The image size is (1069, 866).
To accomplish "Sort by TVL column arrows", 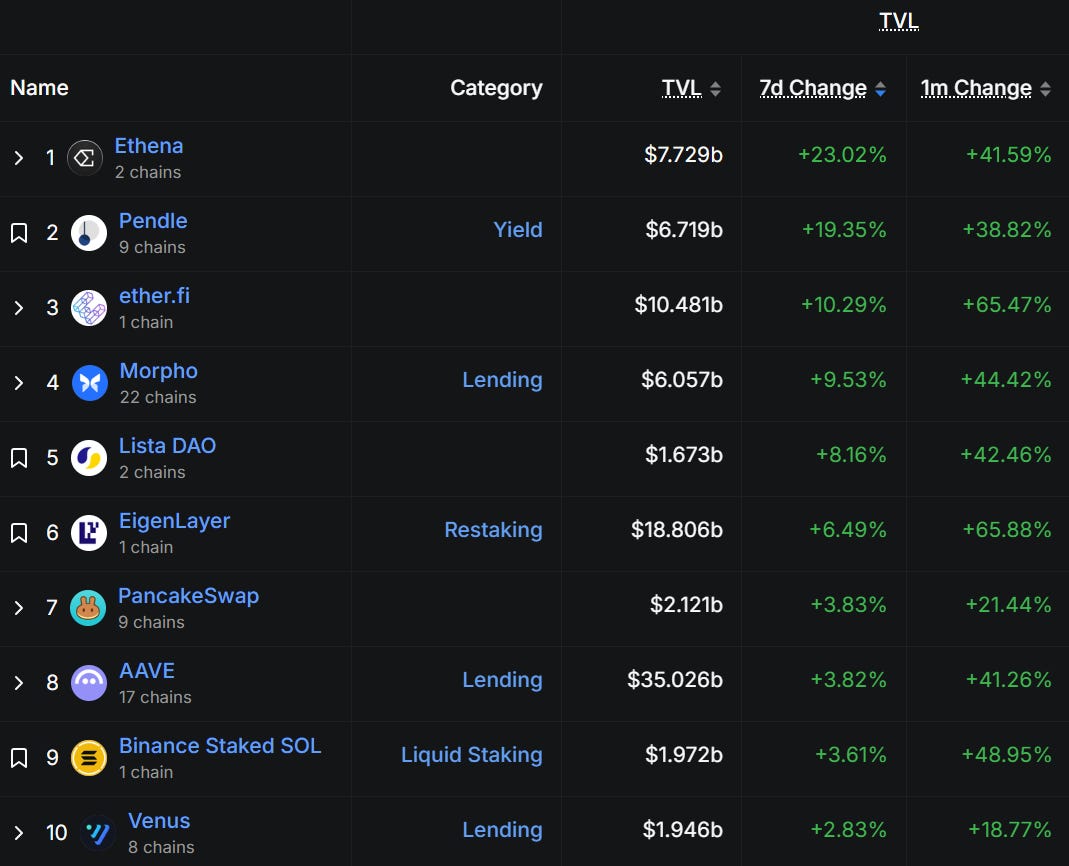I will click(x=715, y=89).
